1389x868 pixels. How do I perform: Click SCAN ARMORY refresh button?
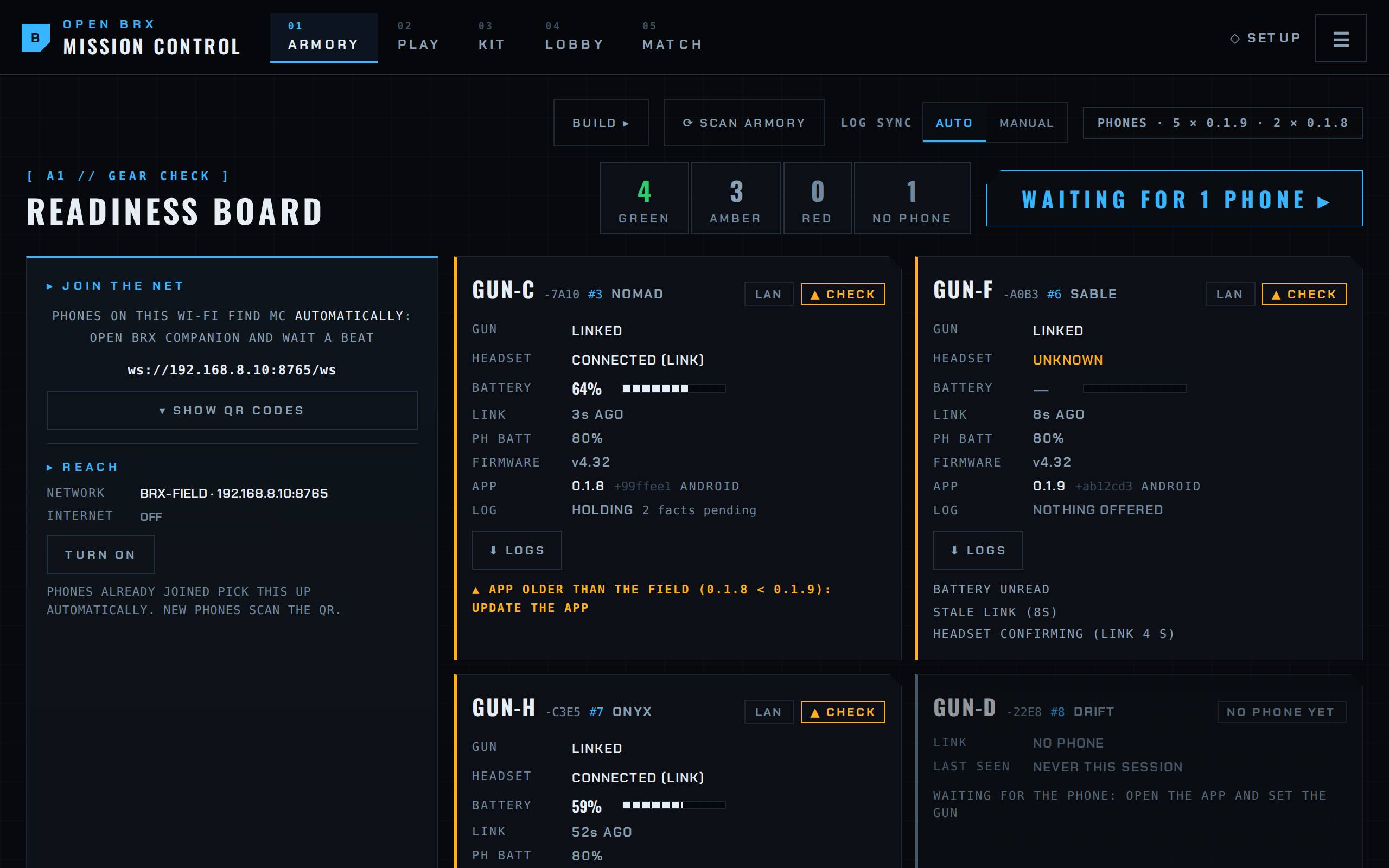pos(744,122)
